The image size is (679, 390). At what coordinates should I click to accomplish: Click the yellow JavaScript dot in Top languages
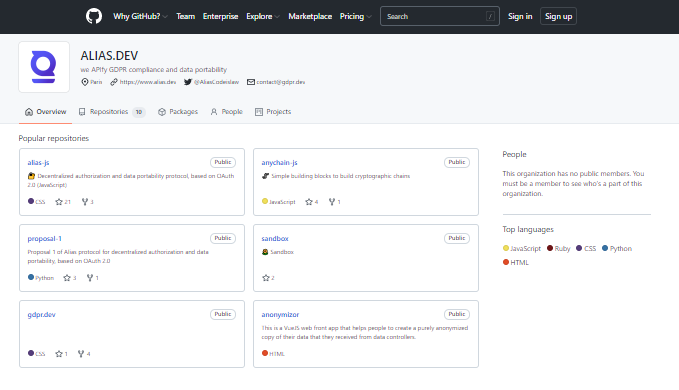tap(506, 248)
